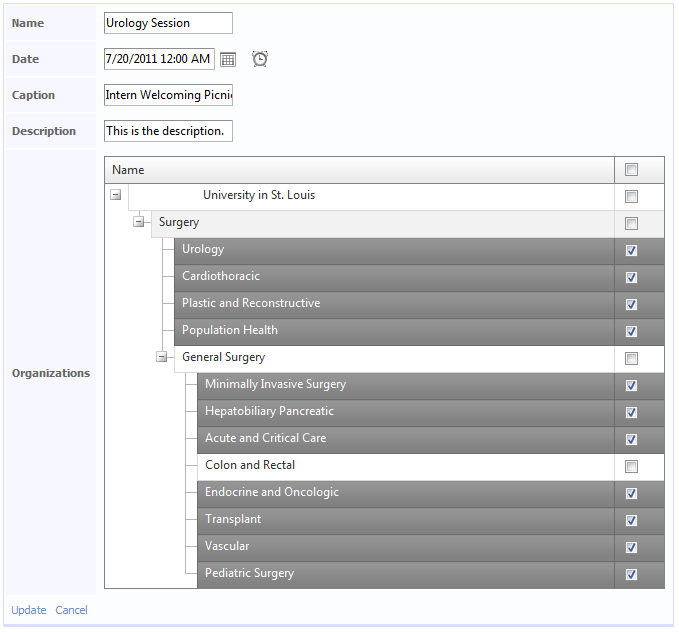
Task: Click the Name text field
Action: [168, 23]
